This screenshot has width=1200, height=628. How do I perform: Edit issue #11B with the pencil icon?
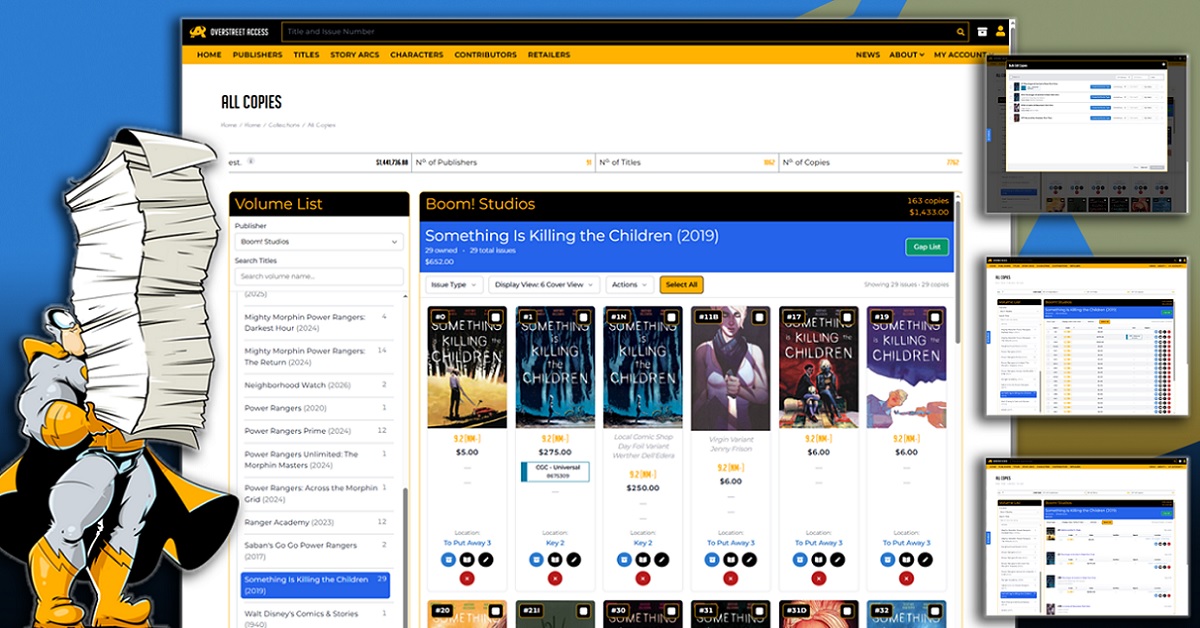748,558
